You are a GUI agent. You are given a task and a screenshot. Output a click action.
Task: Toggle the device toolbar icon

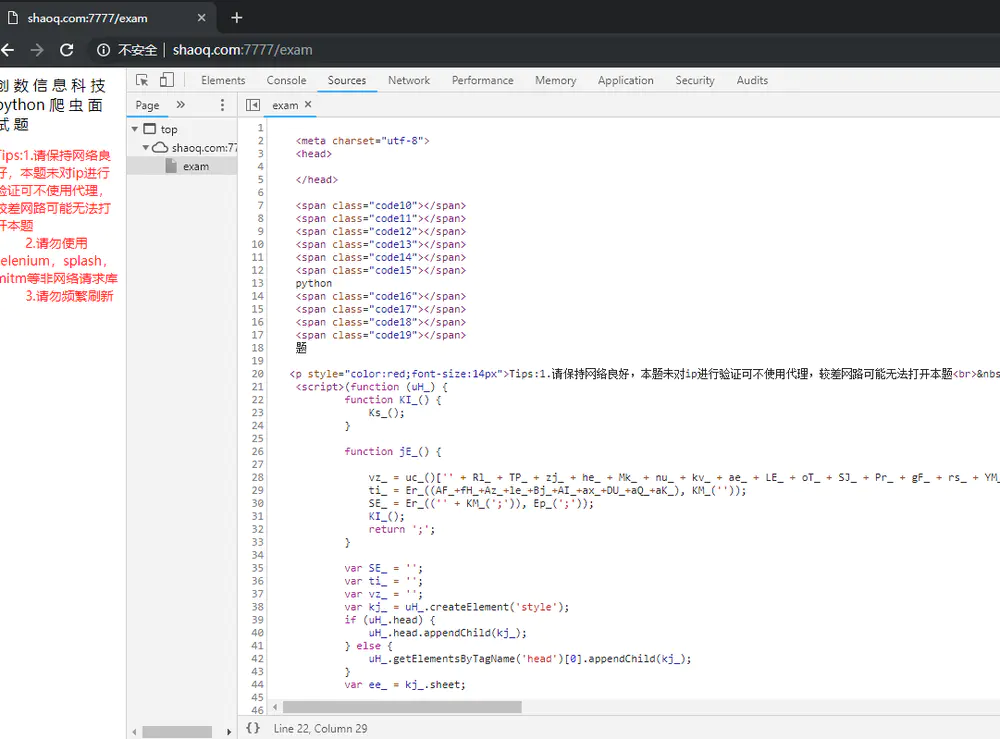166,80
